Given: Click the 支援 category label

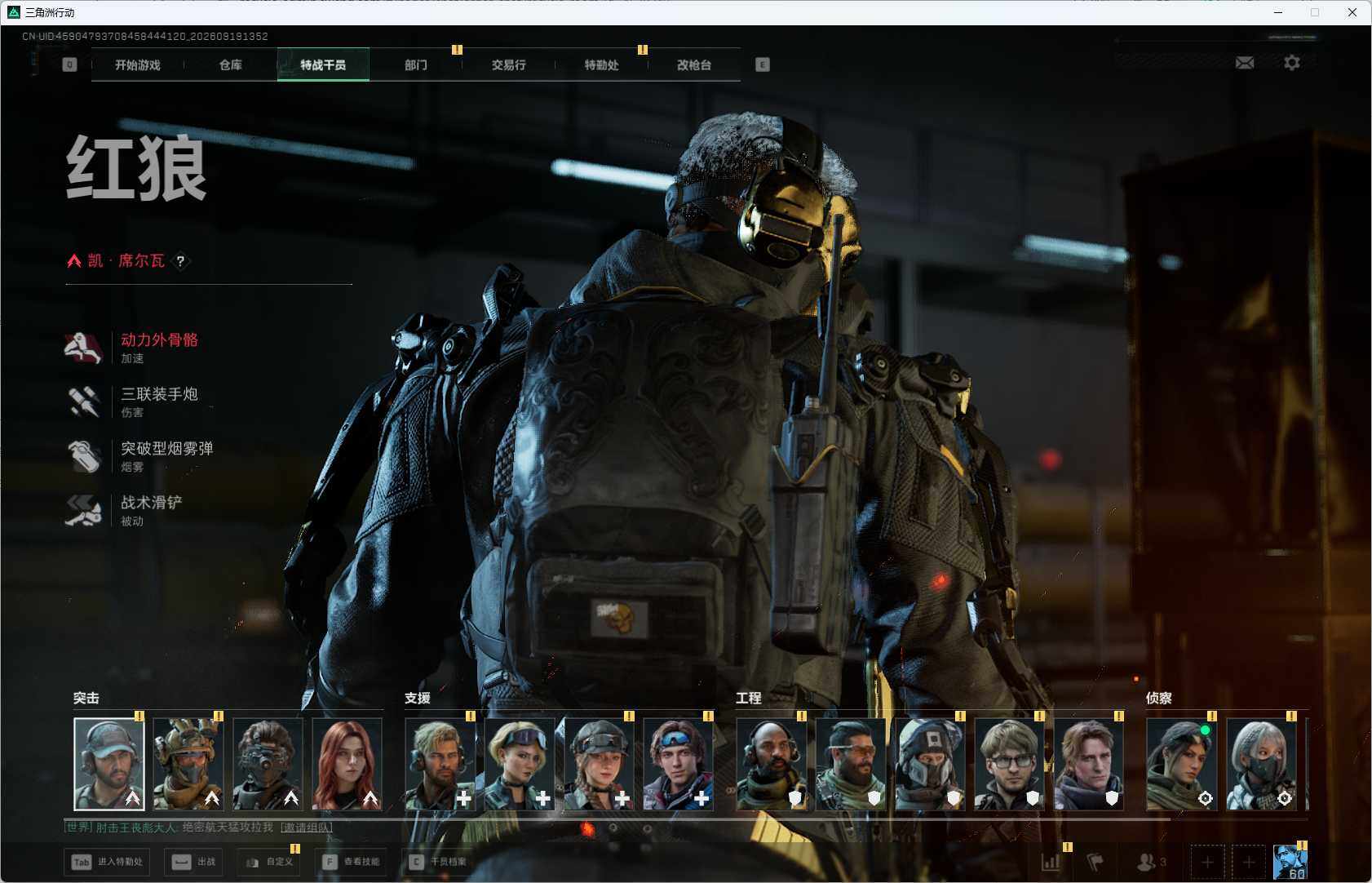Looking at the screenshot, I should 418,699.
